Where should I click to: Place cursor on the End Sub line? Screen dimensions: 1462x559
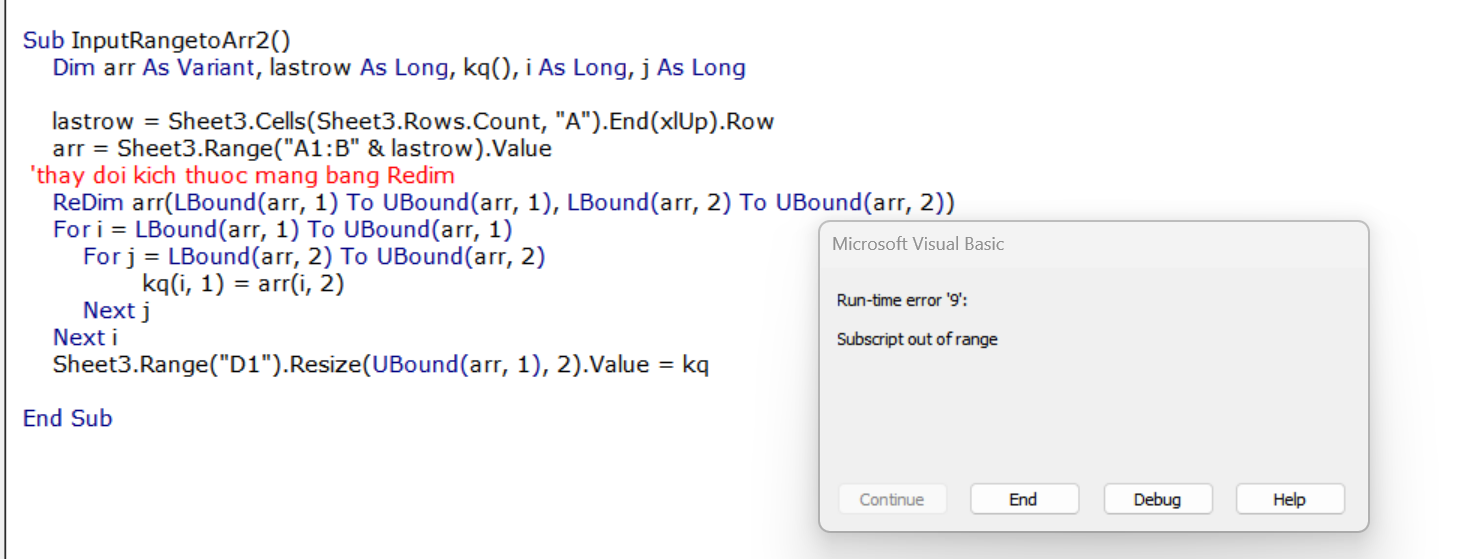coord(67,418)
